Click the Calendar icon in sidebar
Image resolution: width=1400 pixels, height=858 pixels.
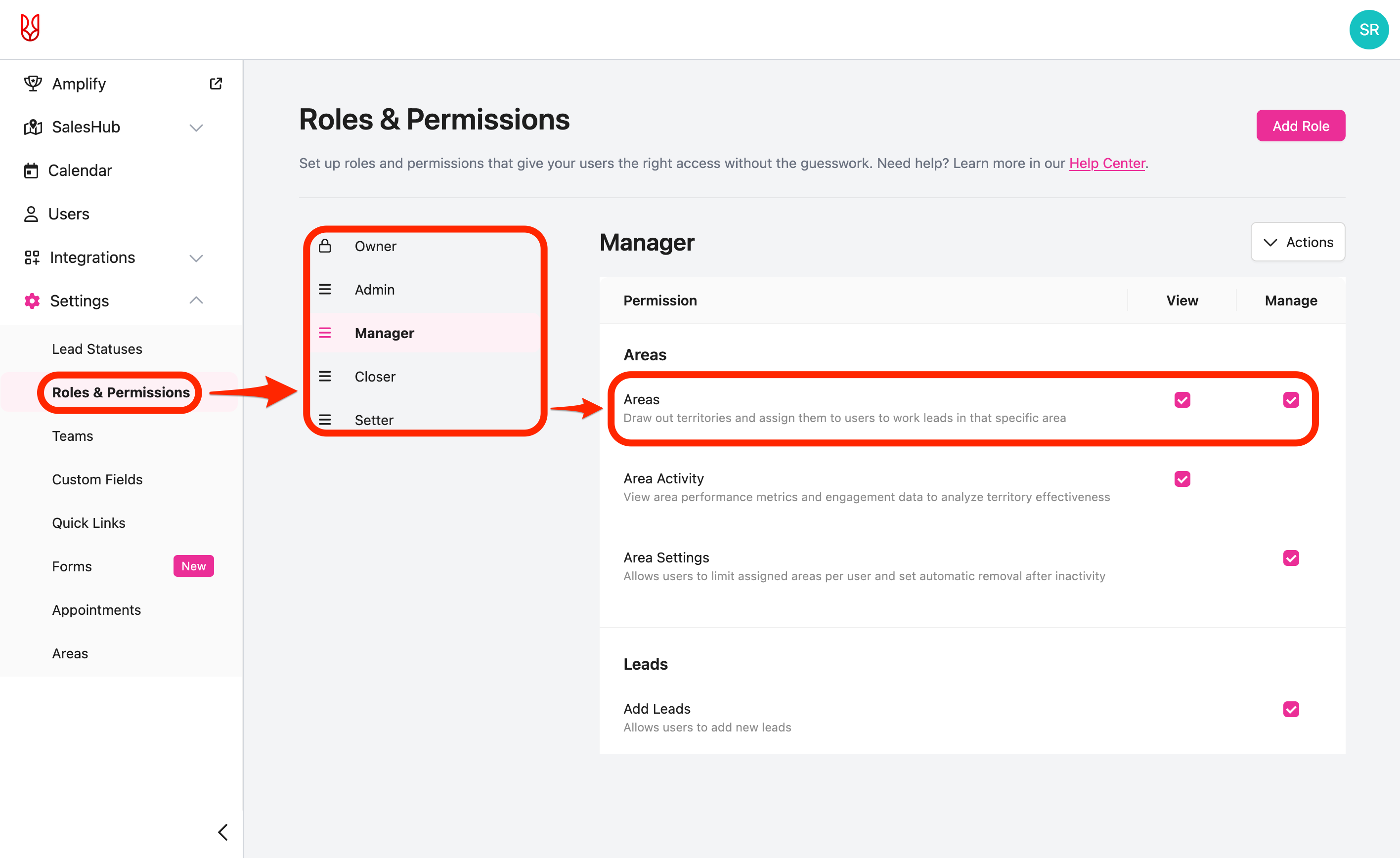[31, 171]
